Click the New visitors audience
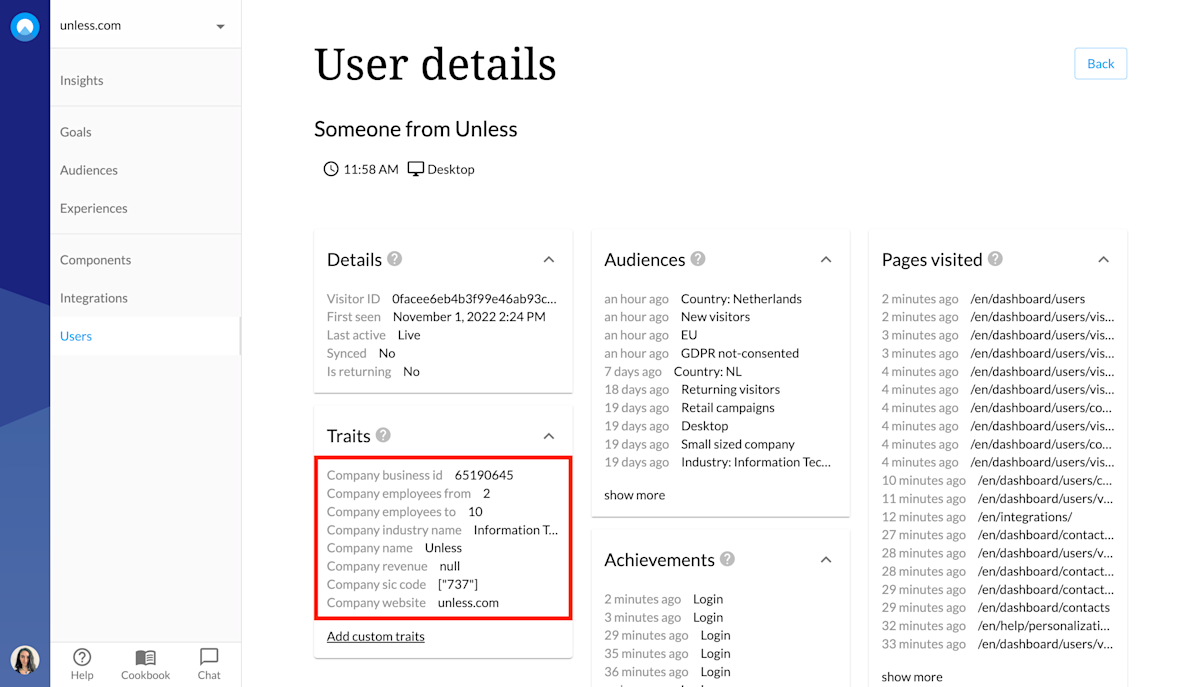This screenshot has height=687, width=1200. pyautogui.click(x=715, y=316)
